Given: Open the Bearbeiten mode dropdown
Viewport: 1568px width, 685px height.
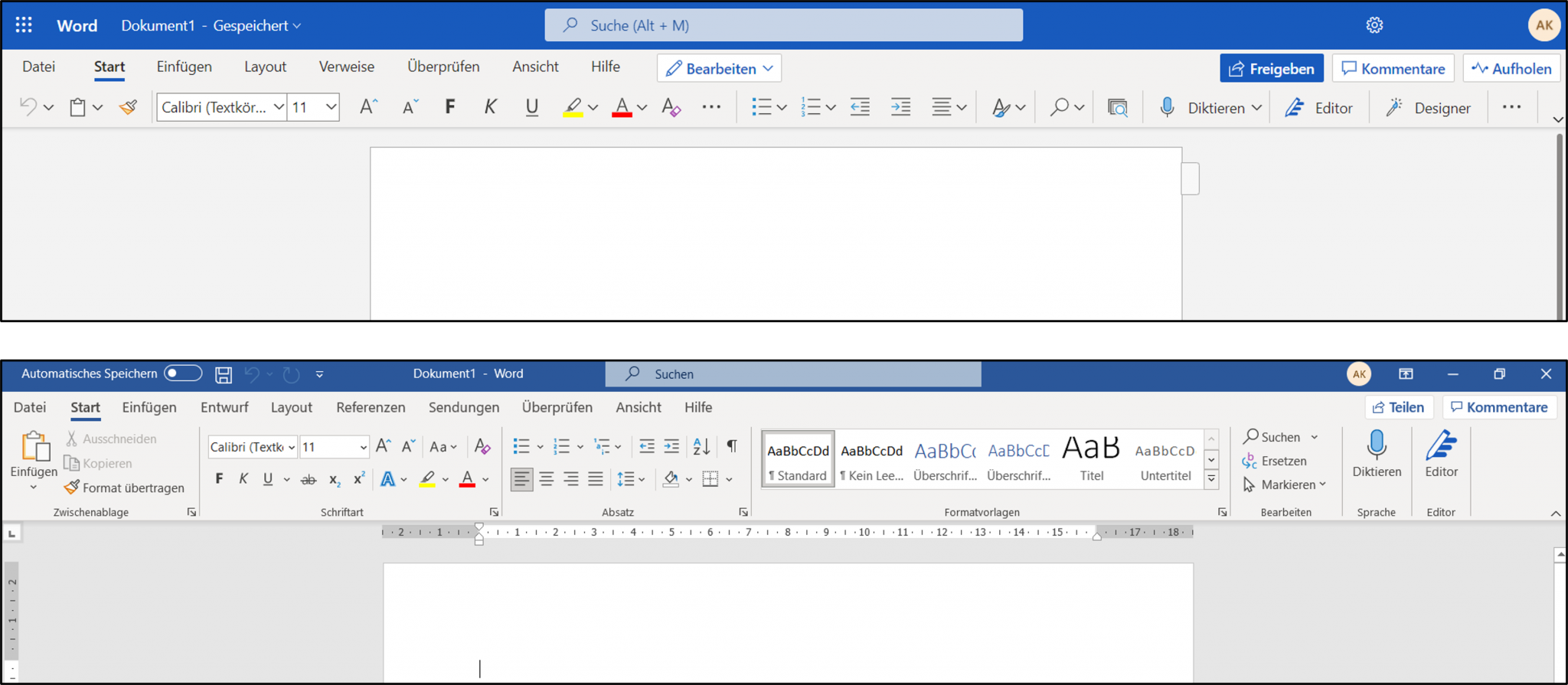Looking at the screenshot, I should pyautogui.click(x=719, y=69).
